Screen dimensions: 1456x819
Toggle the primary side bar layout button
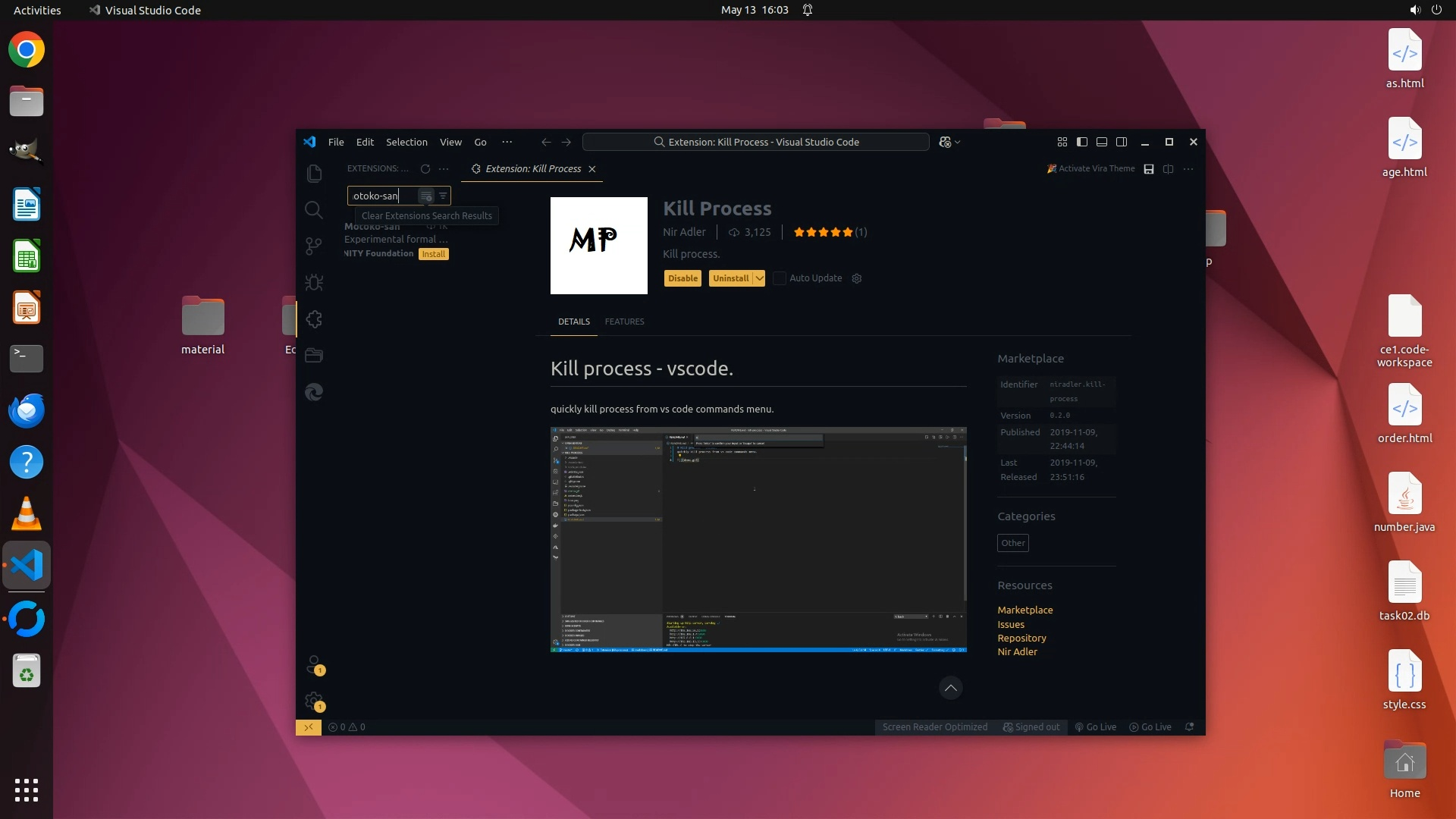point(1082,142)
